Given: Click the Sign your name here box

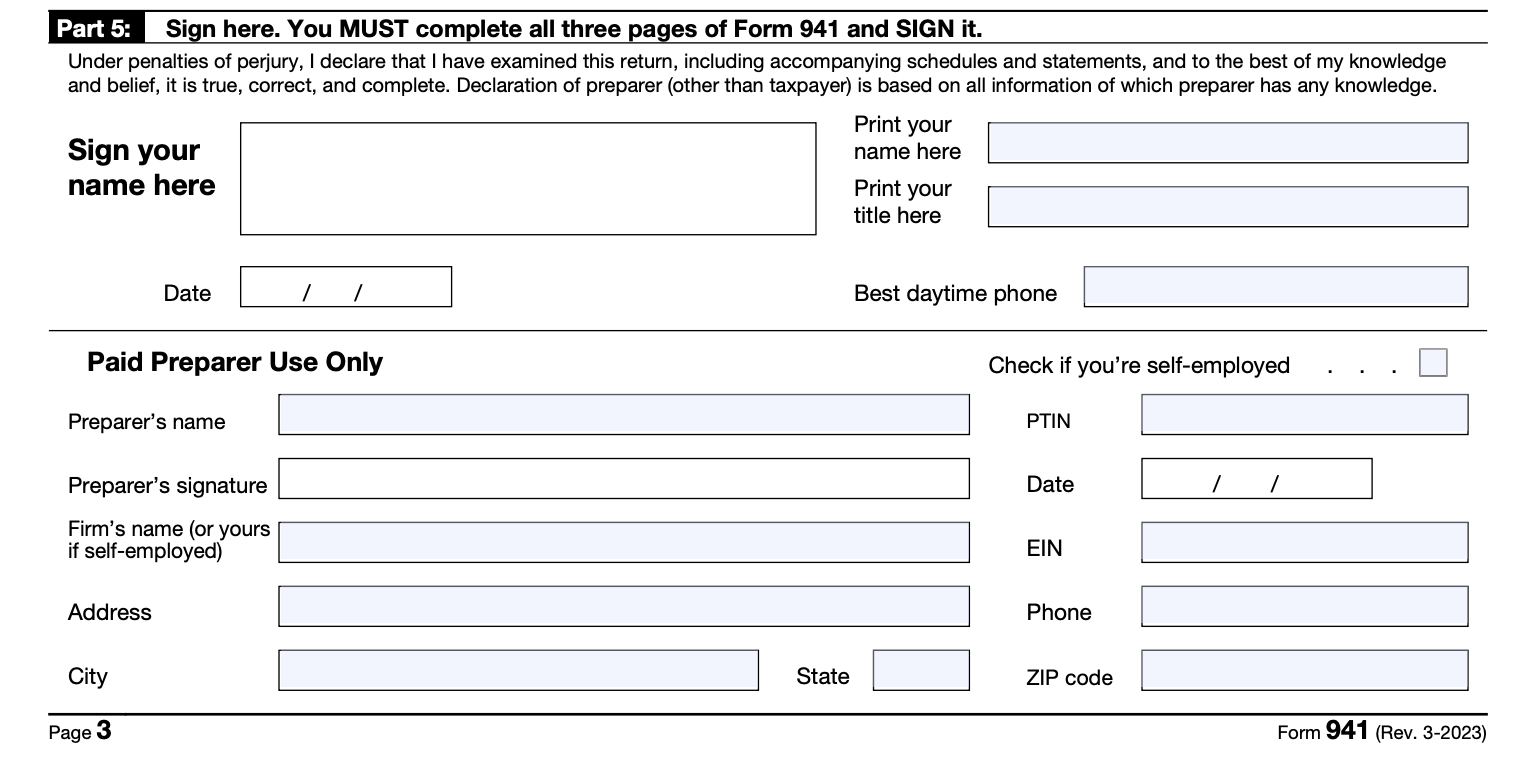Looking at the screenshot, I should click(528, 179).
